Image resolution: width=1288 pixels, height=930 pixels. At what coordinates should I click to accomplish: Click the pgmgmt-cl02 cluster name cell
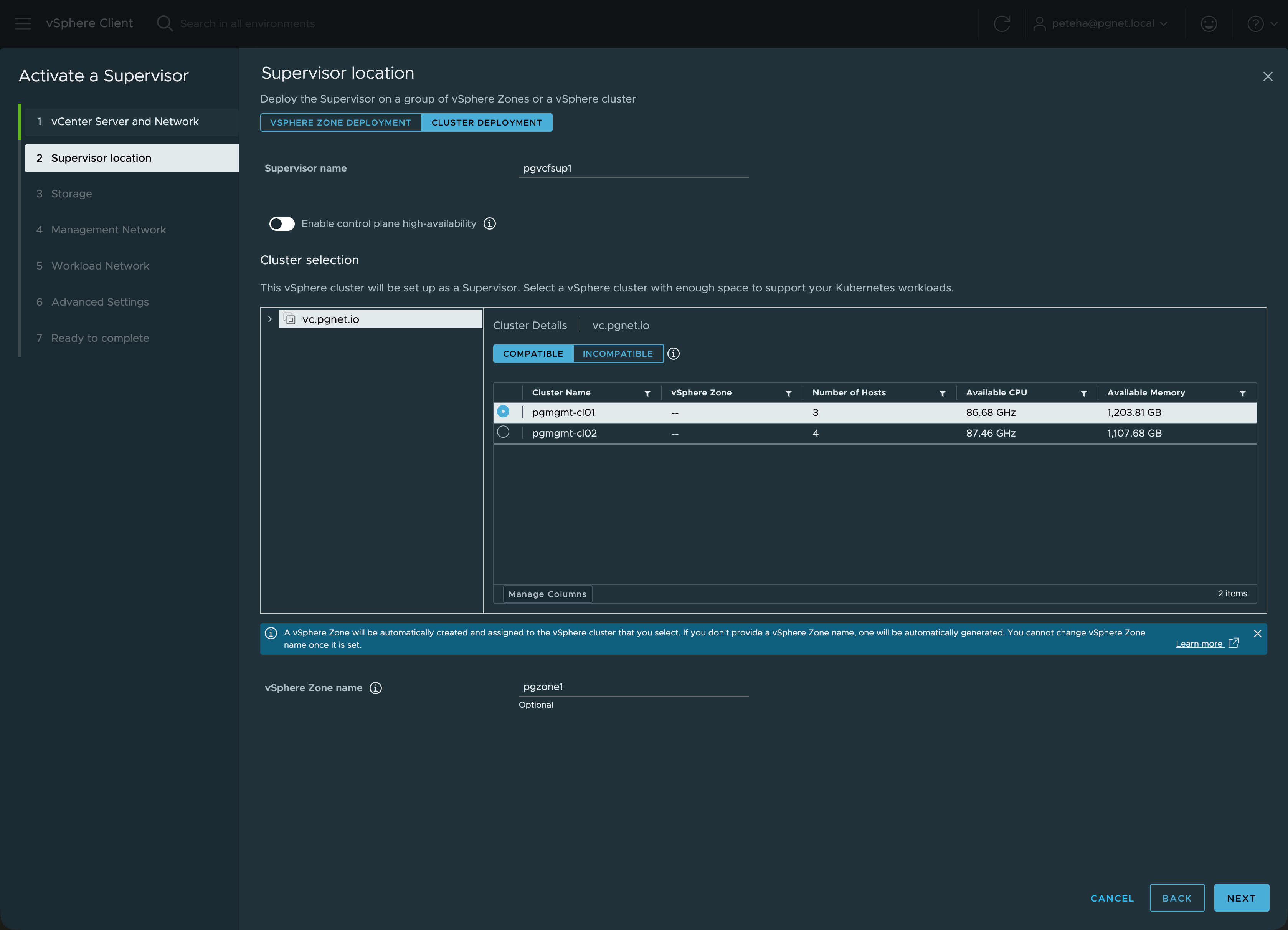pyautogui.click(x=565, y=433)
